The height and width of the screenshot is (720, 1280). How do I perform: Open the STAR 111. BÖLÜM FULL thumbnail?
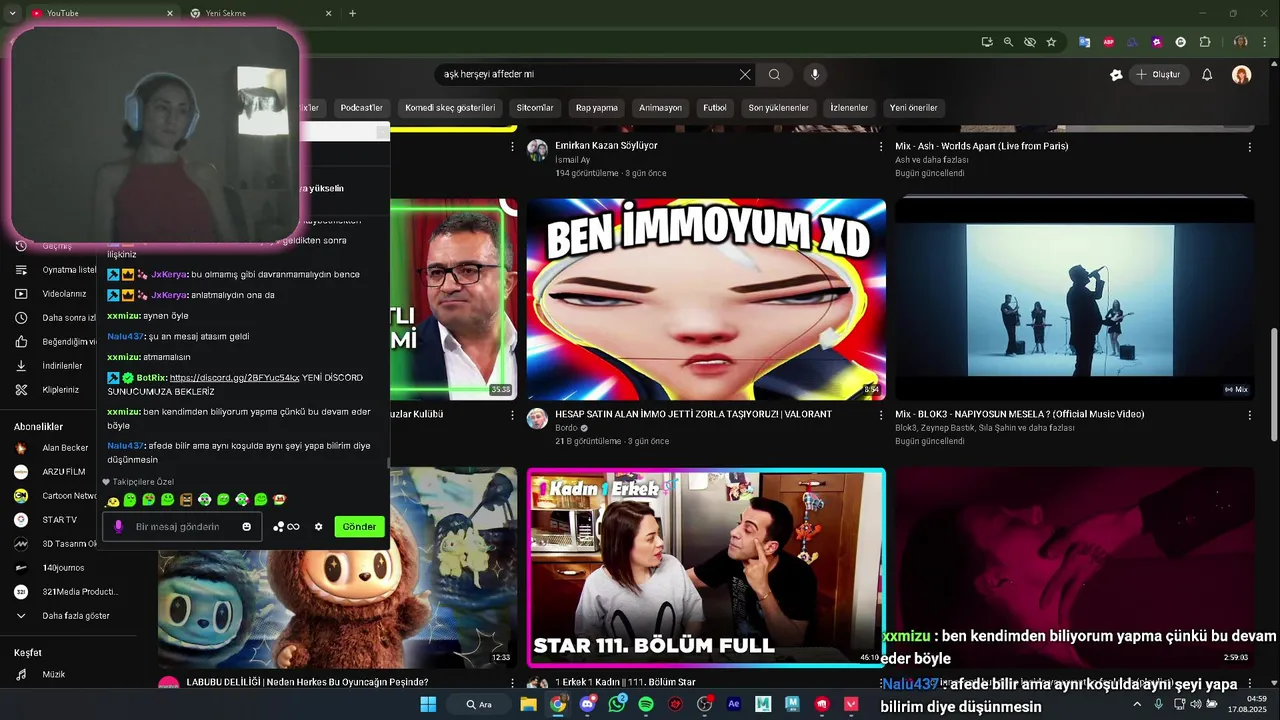tap(706, 567)
